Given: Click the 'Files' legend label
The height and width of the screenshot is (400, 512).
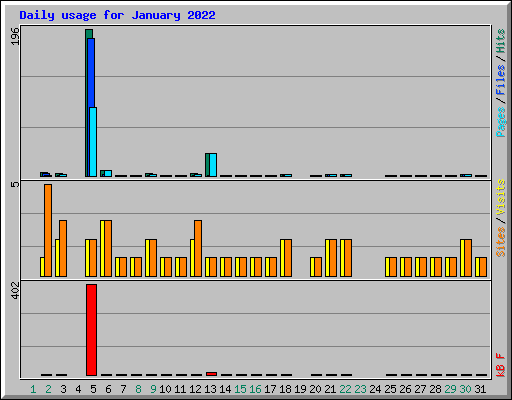Looking at the screenshot, I should click(x=501, y=79).
